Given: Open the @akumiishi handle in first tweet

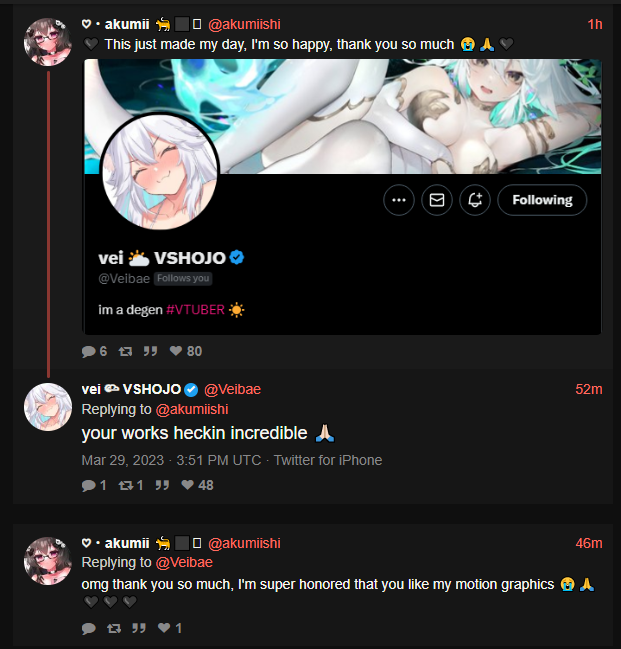Looking at the screenshot, I should 244,24.
